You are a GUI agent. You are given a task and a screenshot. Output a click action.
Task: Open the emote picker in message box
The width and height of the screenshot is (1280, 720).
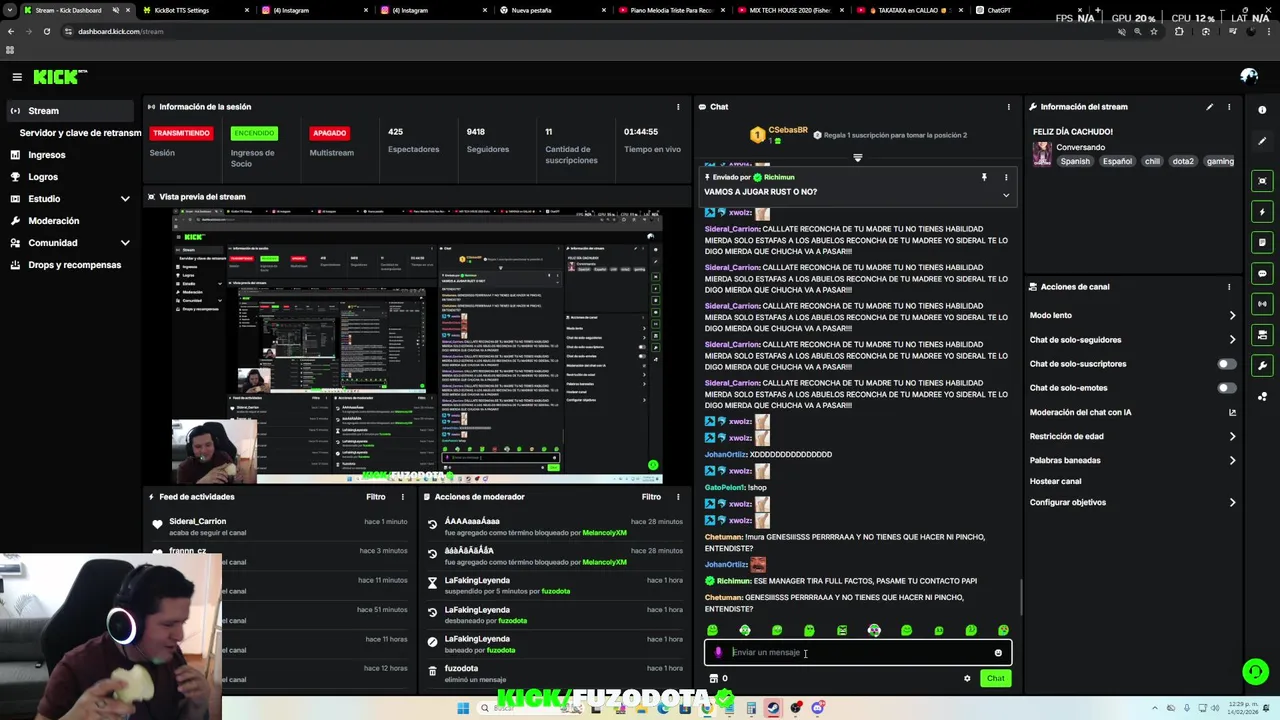998,653
